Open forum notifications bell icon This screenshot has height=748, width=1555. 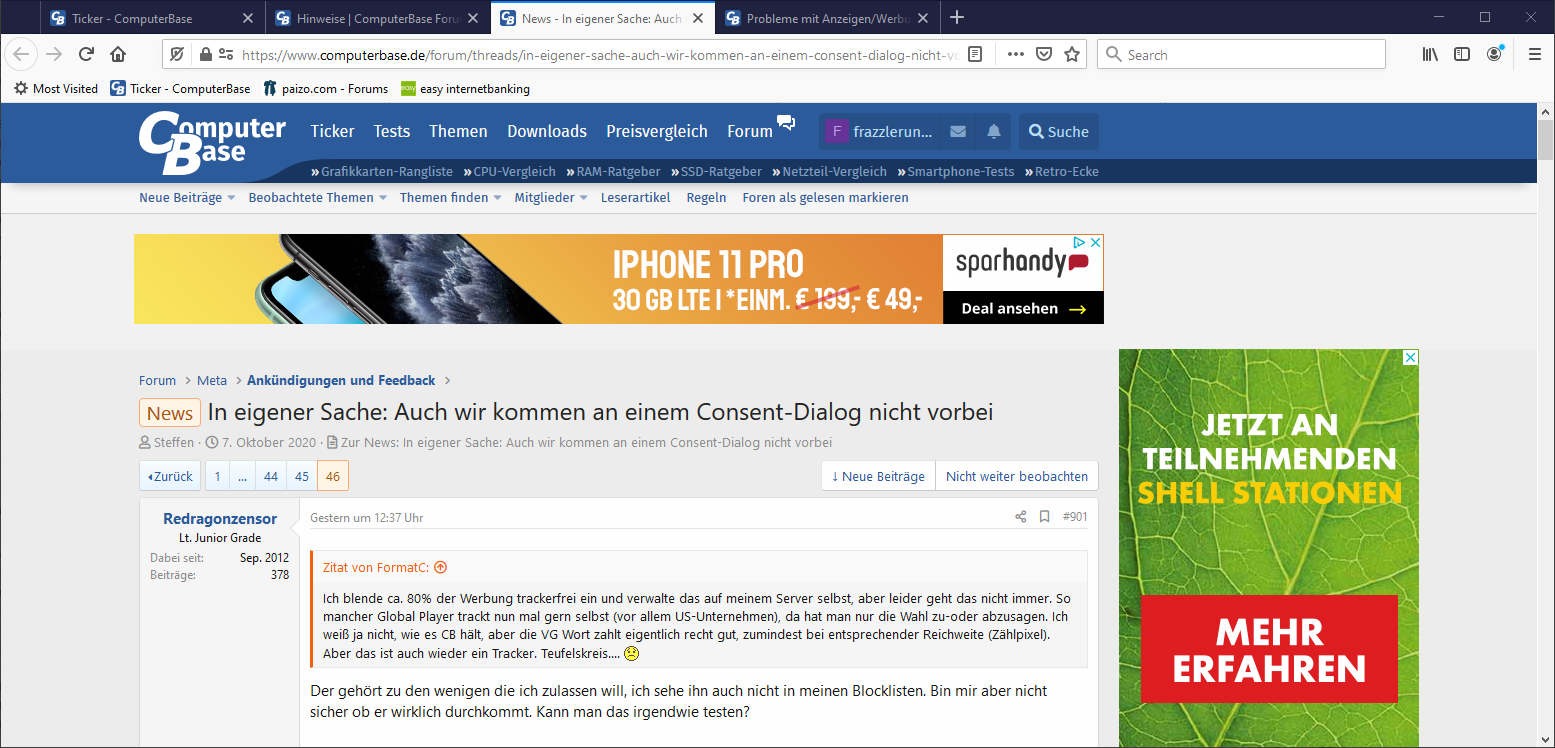click(x=994, y=131)
